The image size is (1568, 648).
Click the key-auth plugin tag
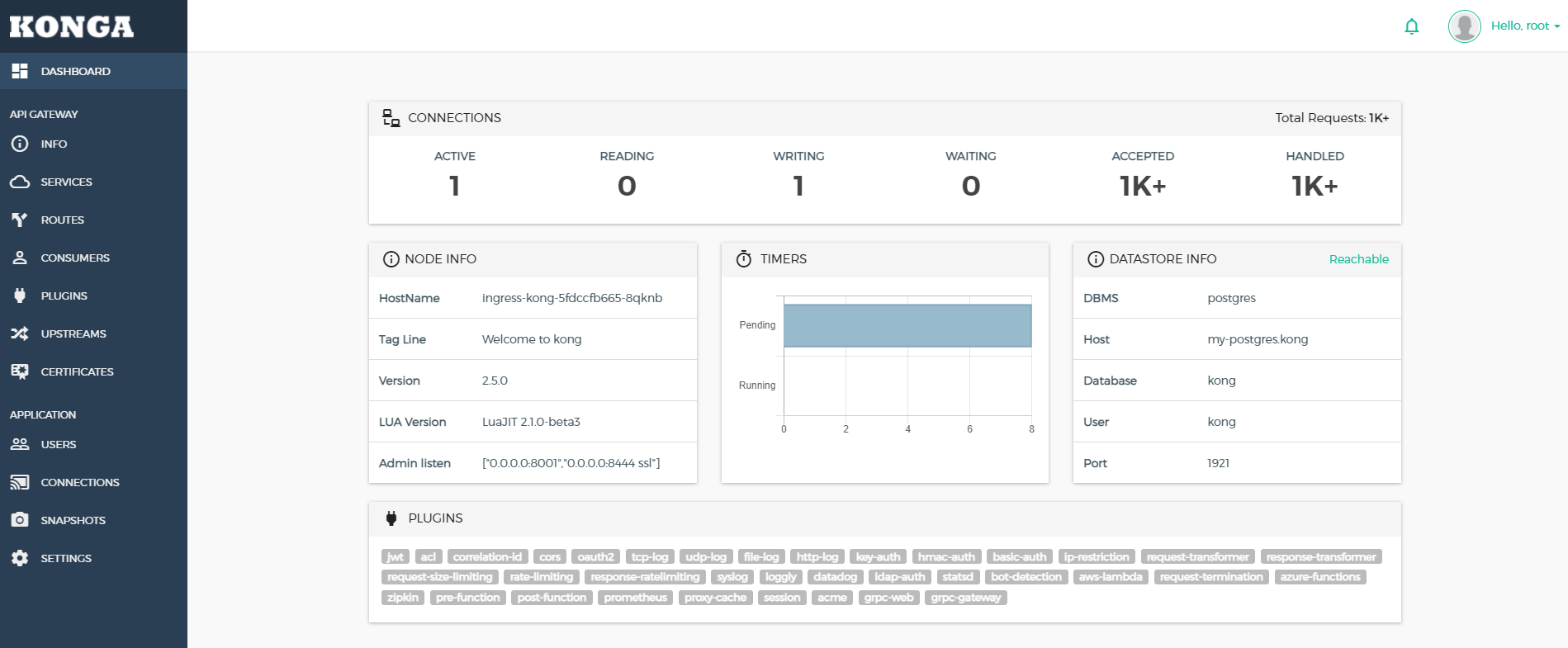click(879, 557)
